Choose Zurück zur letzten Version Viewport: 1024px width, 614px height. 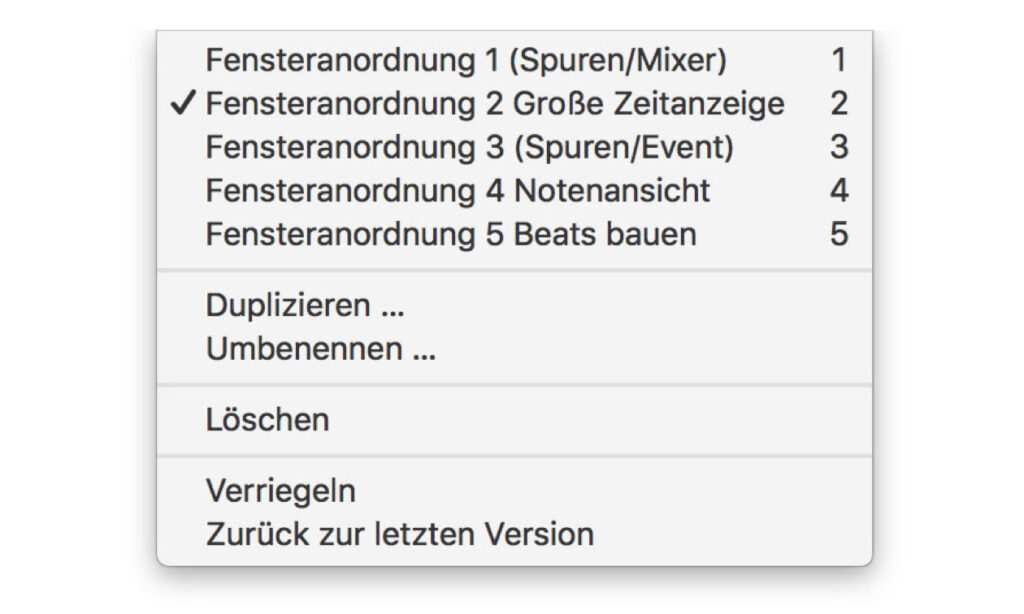pos(515,534)
